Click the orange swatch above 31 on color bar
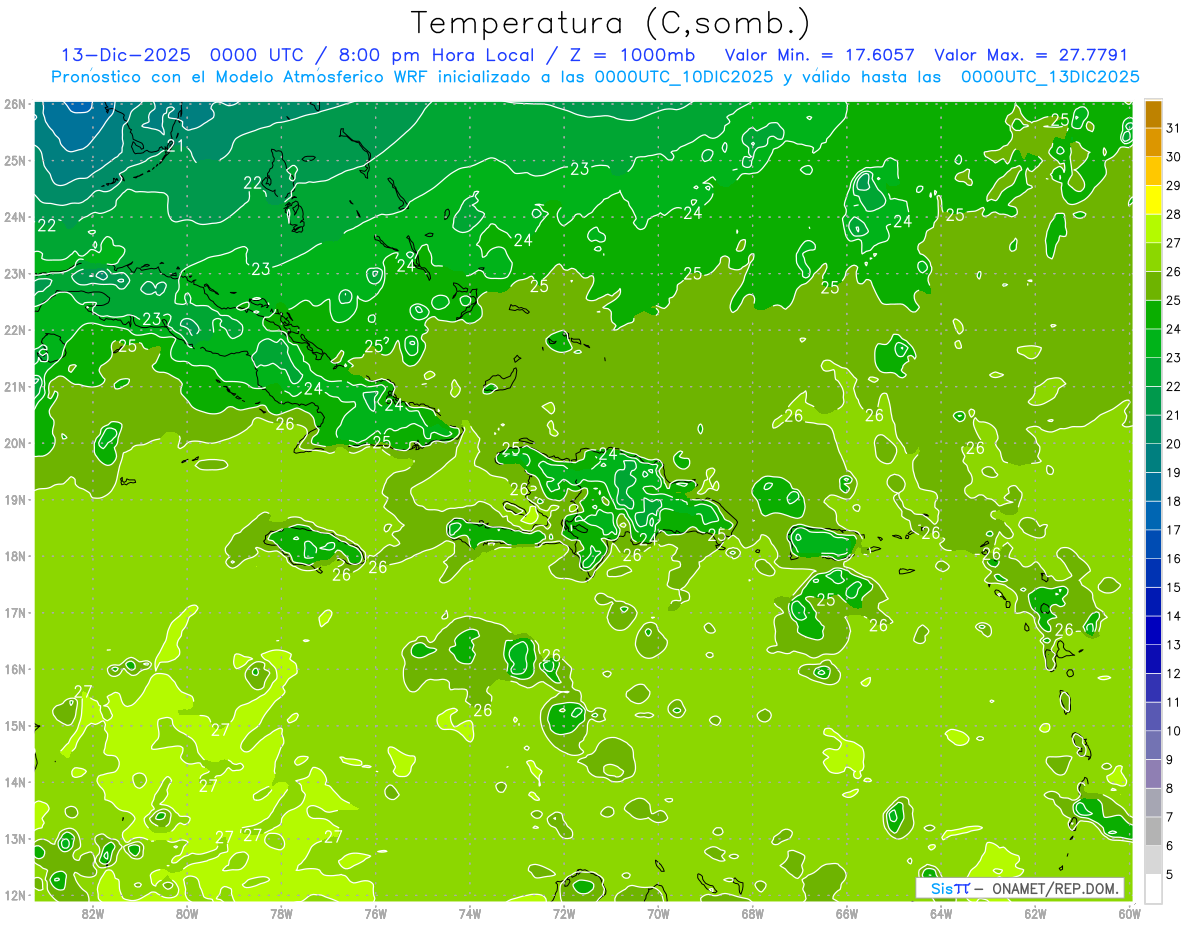Viewport: 1200px width, 927px height. coord(1153,114)
